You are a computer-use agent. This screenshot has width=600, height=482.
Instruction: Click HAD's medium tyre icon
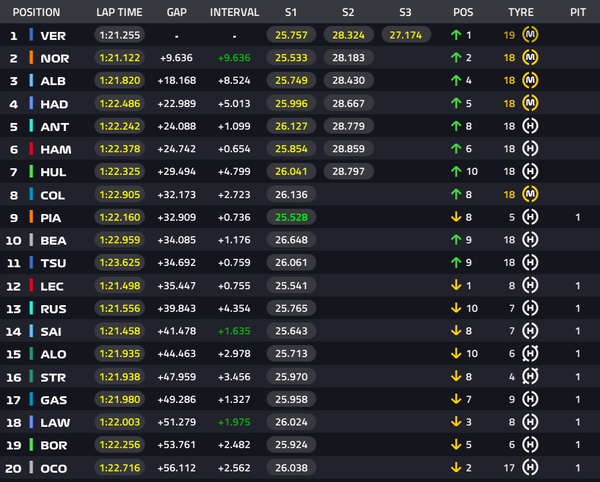click(530, 103)
